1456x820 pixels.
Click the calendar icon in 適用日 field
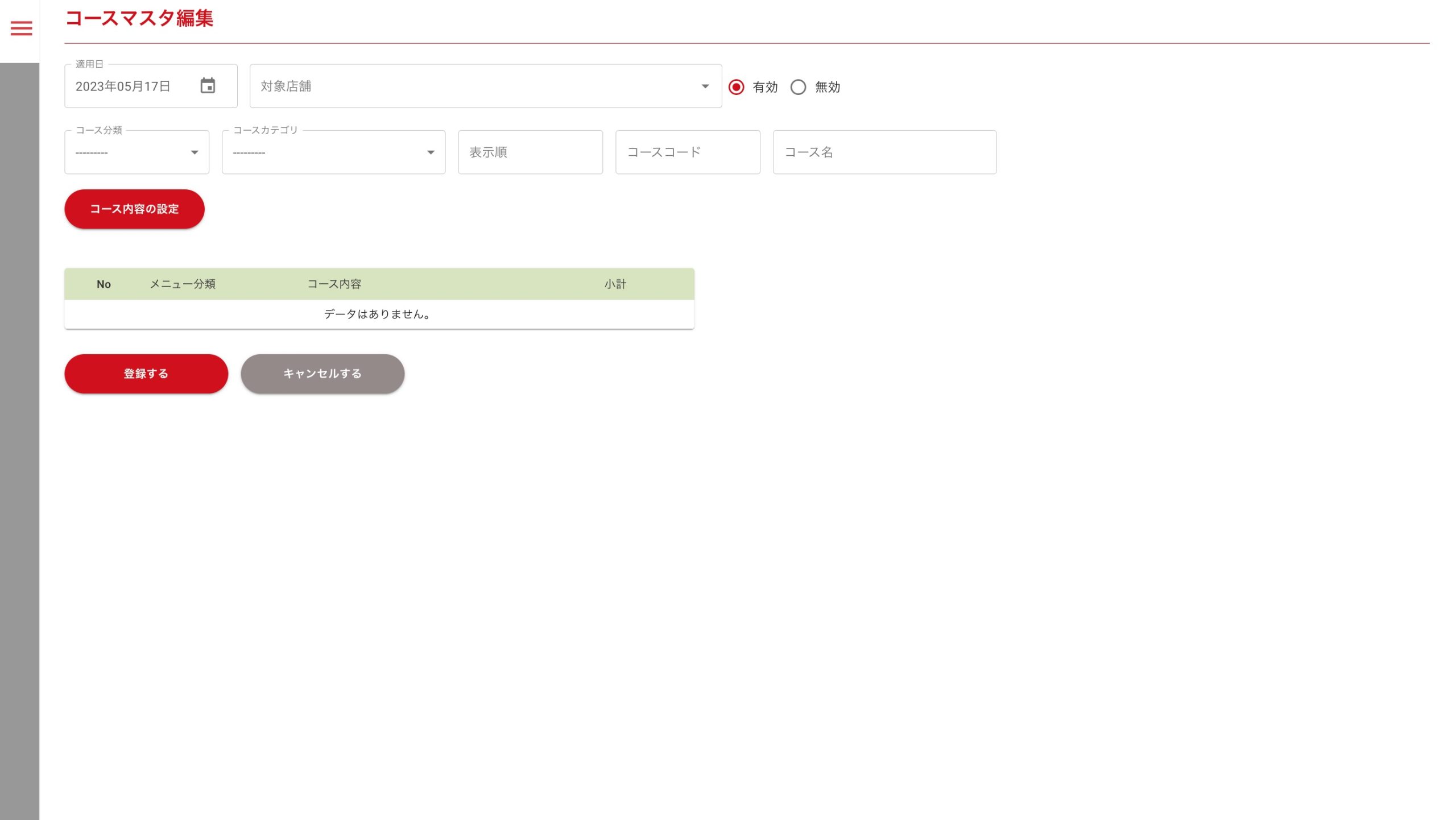point(208,86)
